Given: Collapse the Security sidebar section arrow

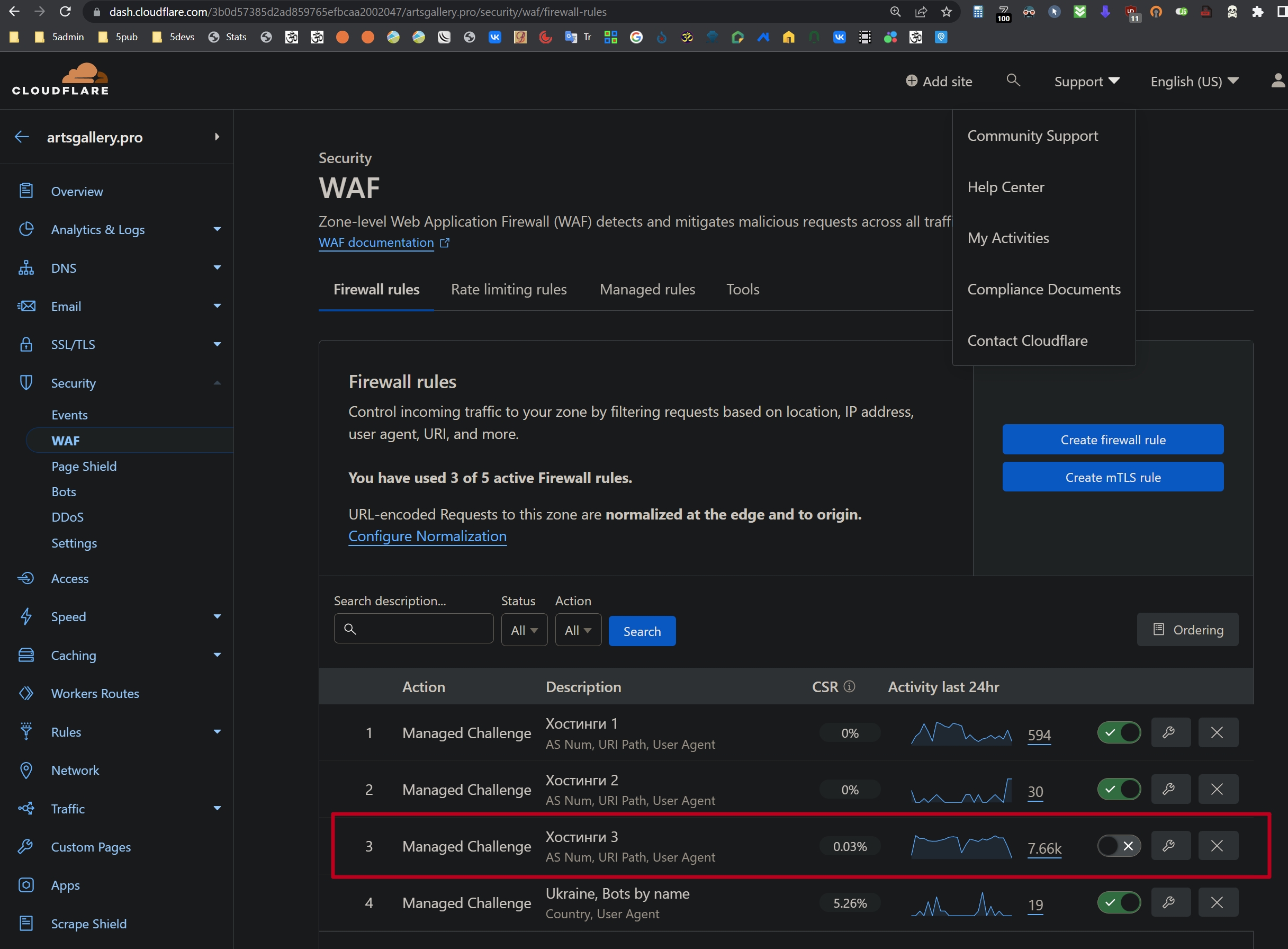Looking at the screenshot, I should [x=217, y=382].
